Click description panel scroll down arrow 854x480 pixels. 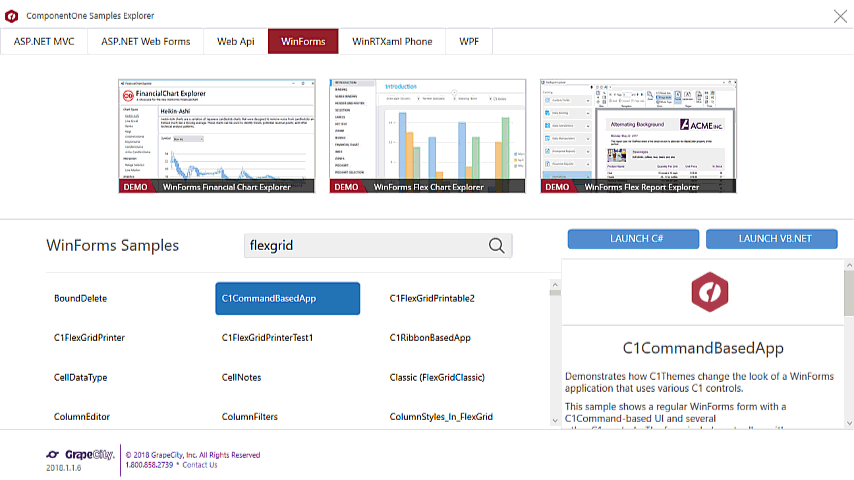click(x=849, y=423)
